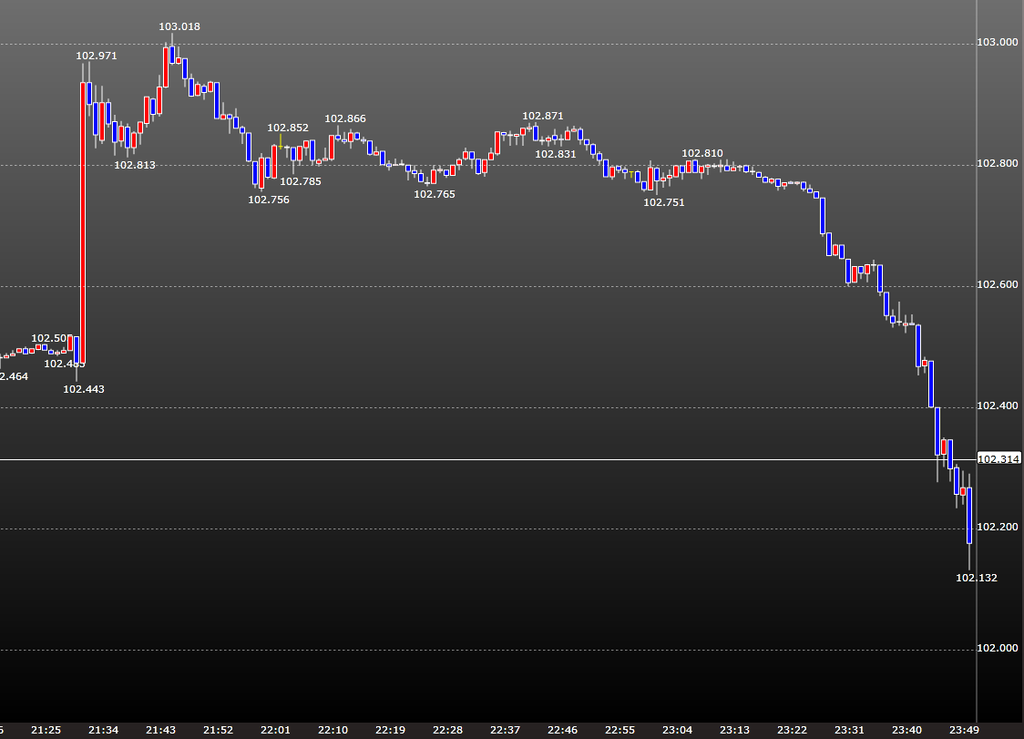The height and width of the screenshot is (739, 1024).
Task: Click the 102.400 price axis label
Action: click(x=997, y=406)
